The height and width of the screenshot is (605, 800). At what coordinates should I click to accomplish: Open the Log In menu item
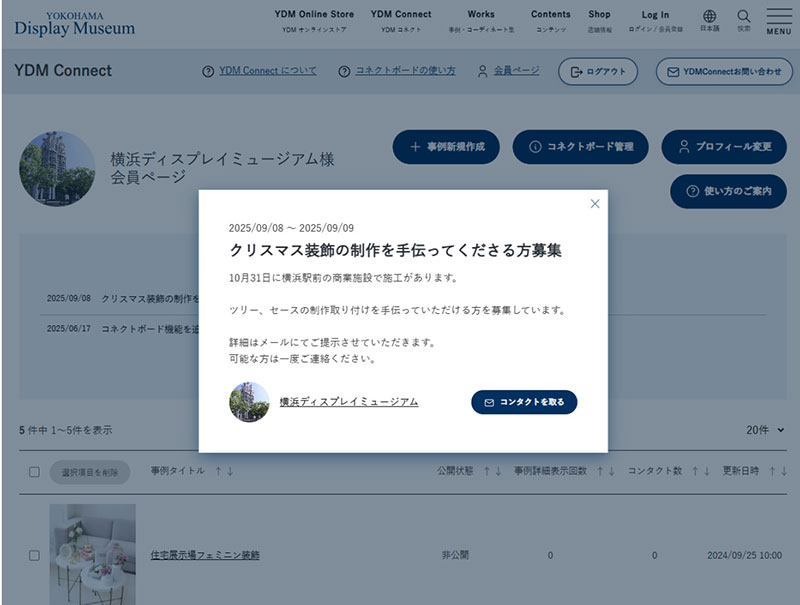pos(655,21)
